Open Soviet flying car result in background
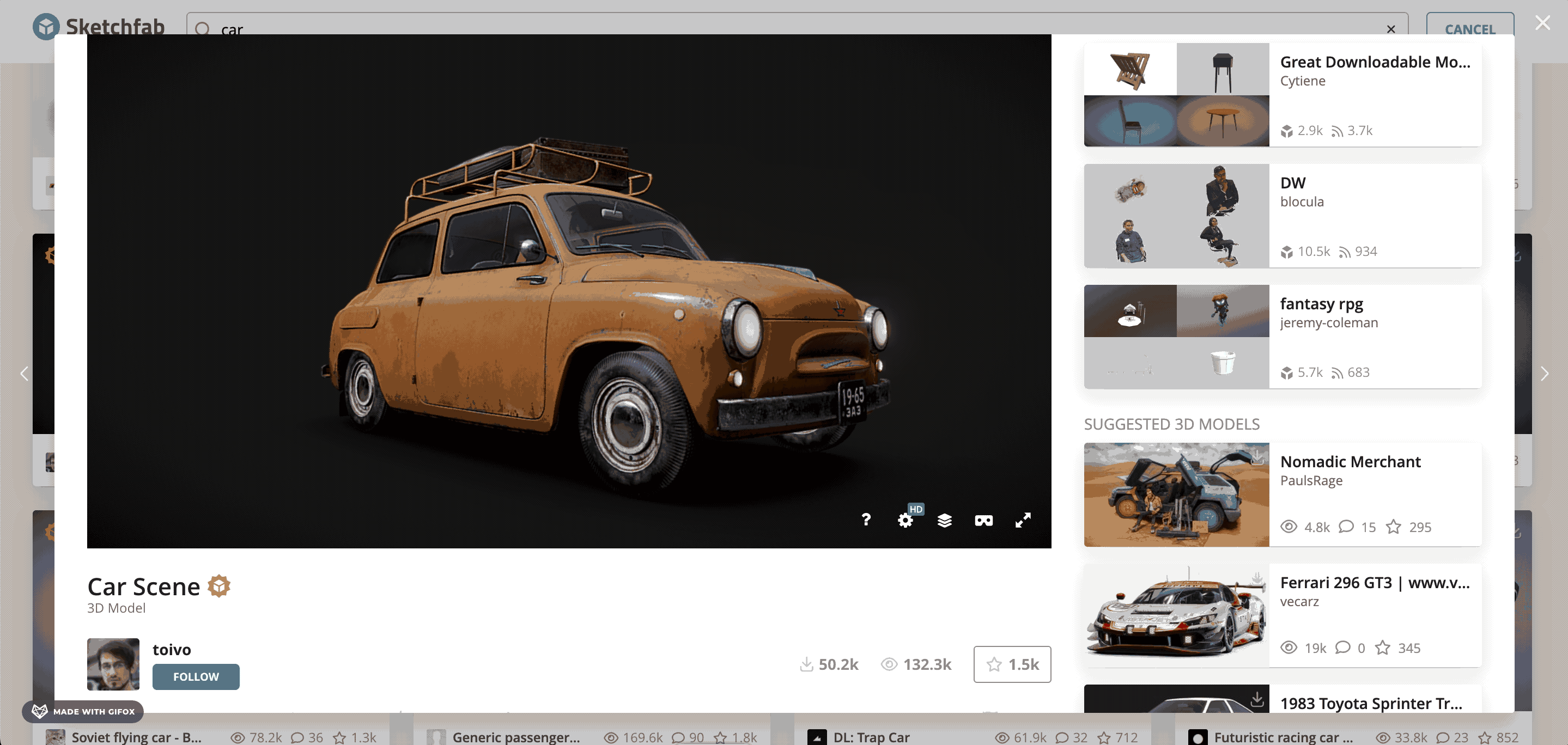The image size is (1568, 745). point(136,737)
